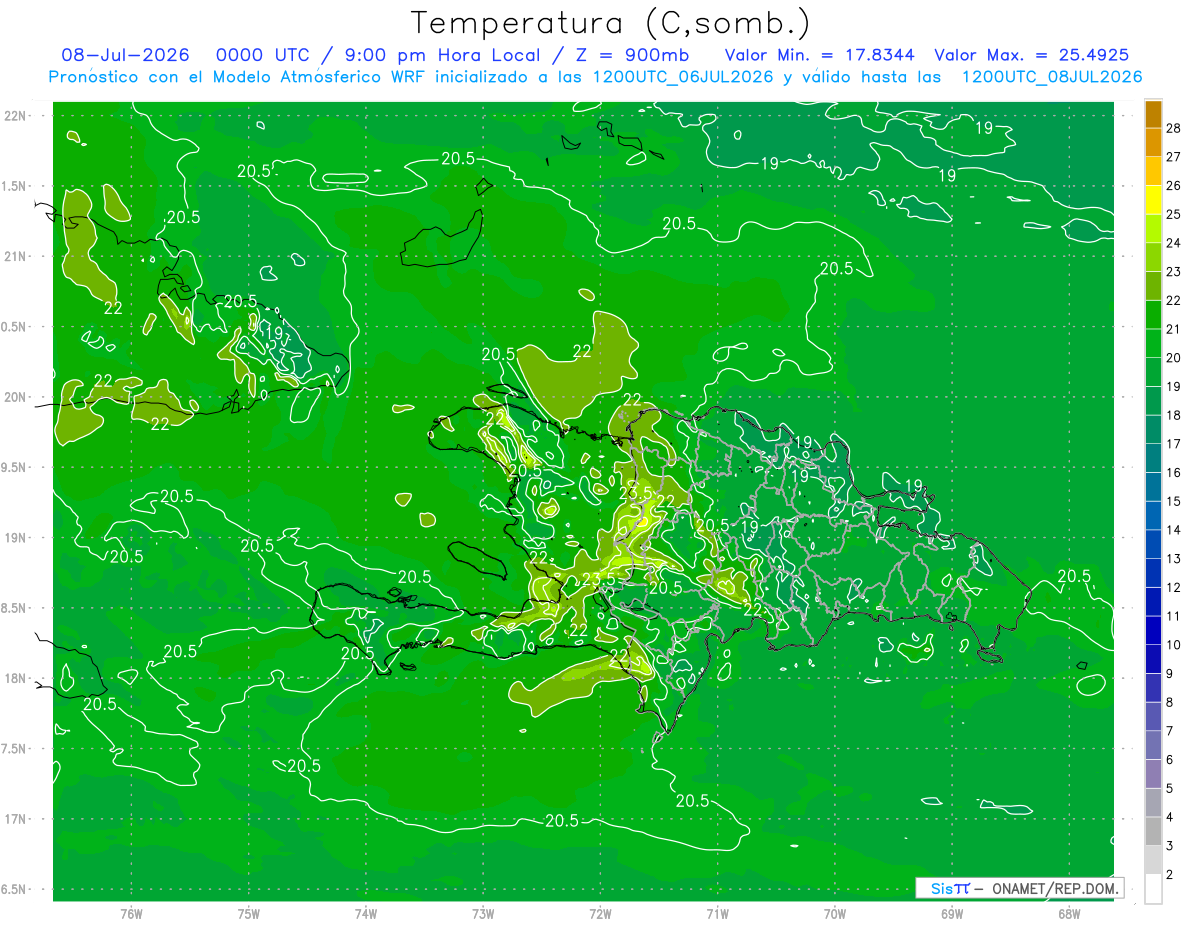Click the dark blue color bar segment between 10 and 11
Screen dimensions: 1200x927
(x=1153, y=631)
